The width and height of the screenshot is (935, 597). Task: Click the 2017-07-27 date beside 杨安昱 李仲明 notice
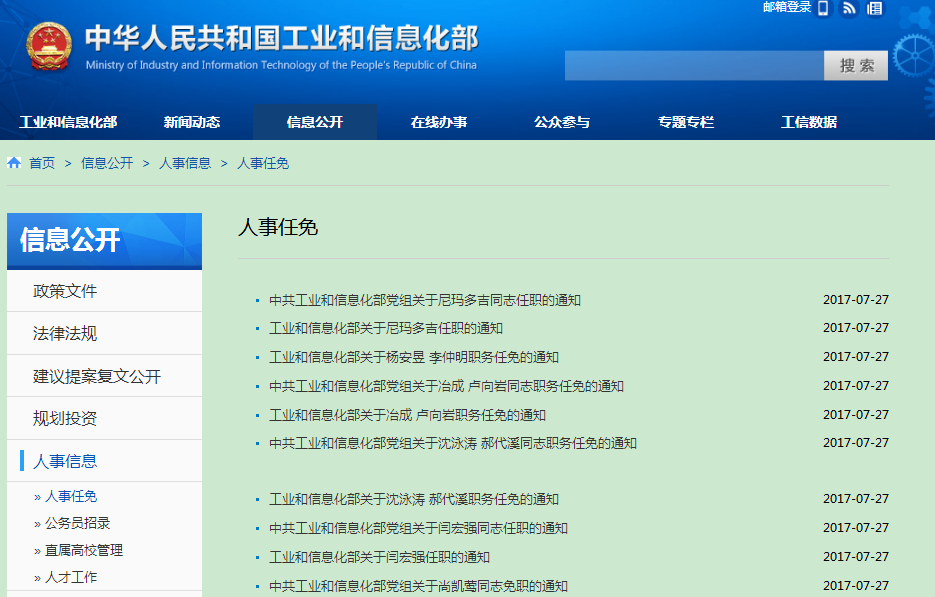(856, 357)
